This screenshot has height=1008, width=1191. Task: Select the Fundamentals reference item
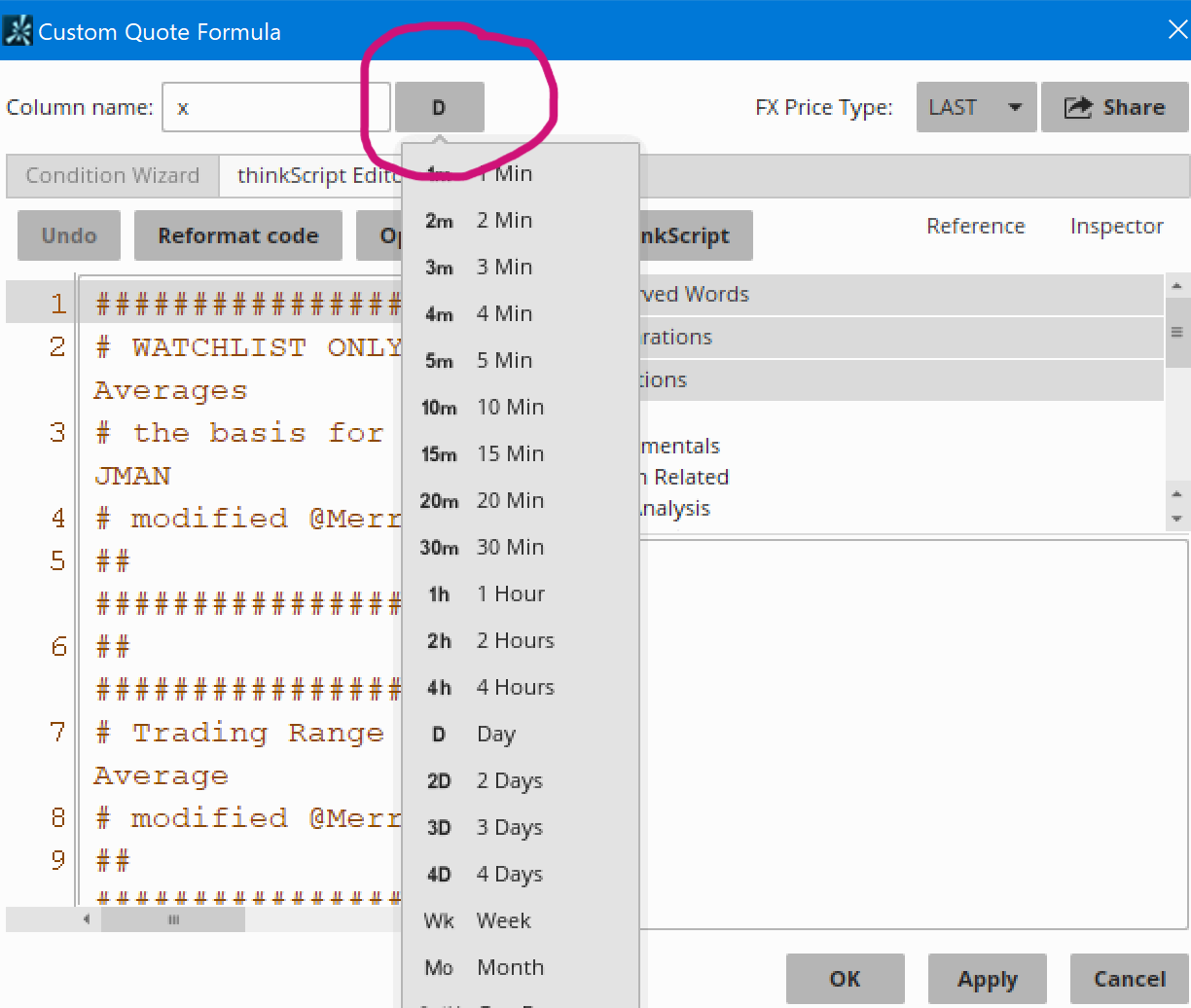click(679, 446)
